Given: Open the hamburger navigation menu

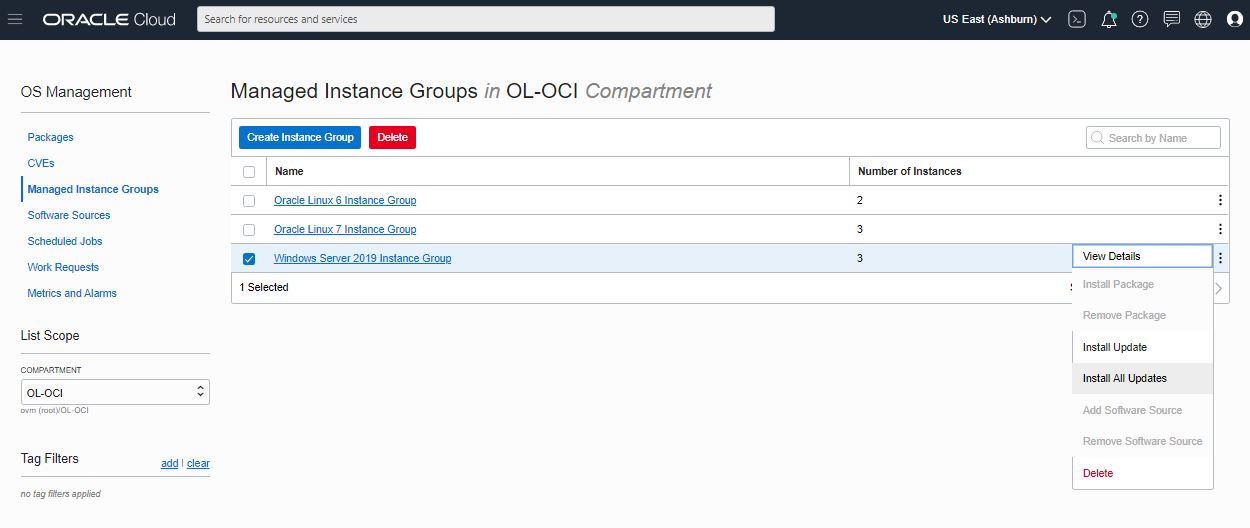Looking at the screenshot, I should (x=15, y=19).
